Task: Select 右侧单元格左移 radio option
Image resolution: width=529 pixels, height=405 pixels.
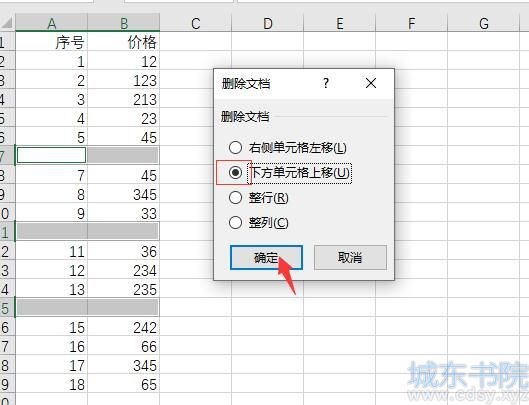Action: (x=235, y=147)
